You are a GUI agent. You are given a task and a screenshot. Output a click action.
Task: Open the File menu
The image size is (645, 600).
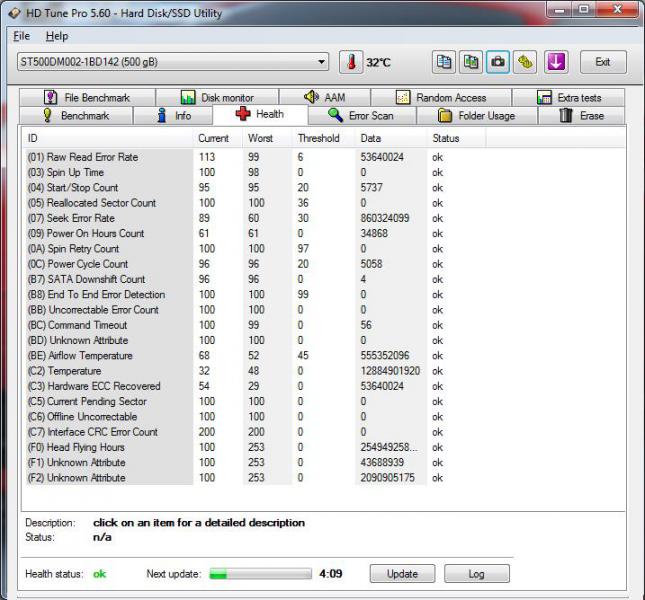[x=21, y=36]
